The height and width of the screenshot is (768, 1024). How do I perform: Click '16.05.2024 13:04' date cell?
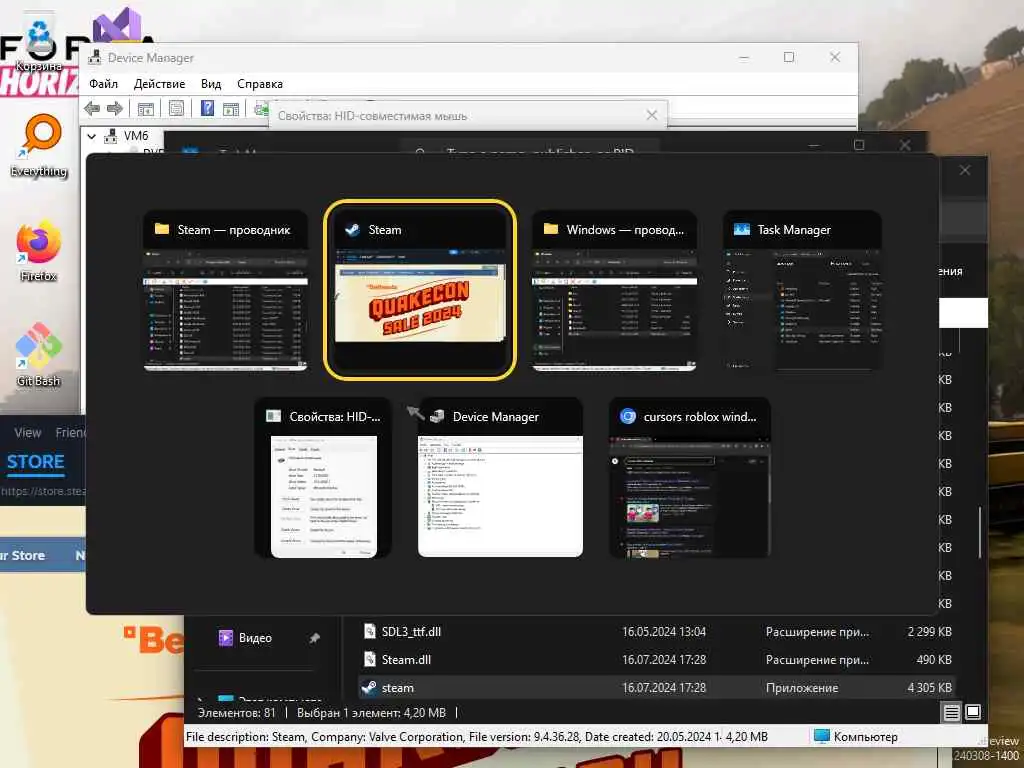coord(664,632)
